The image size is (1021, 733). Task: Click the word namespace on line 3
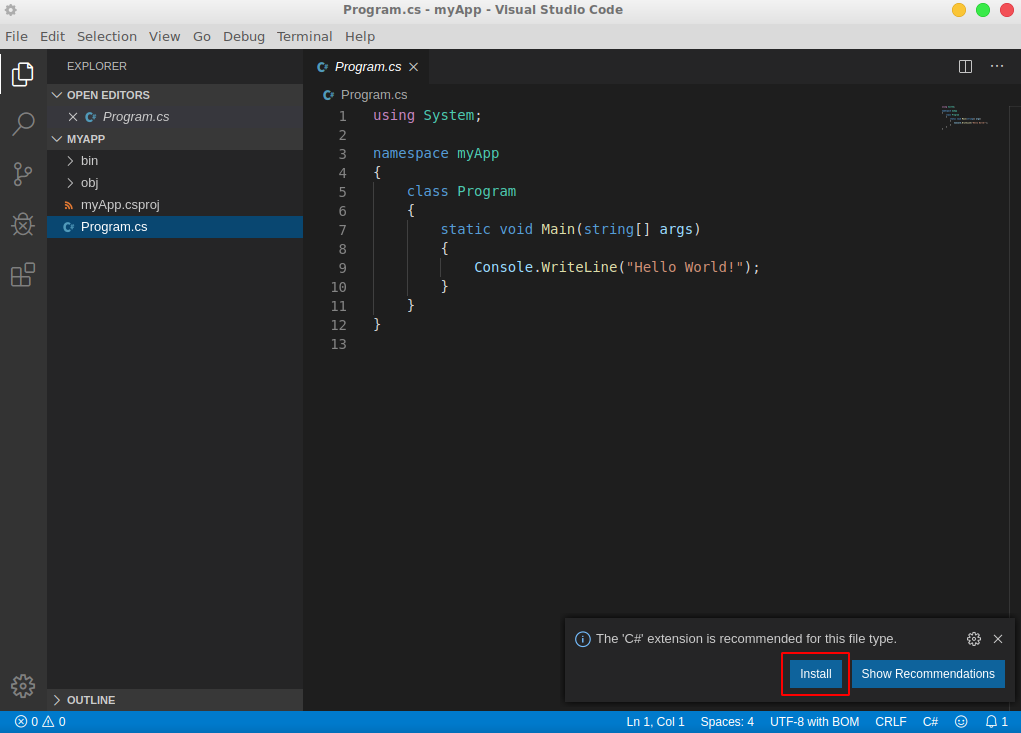[x=410, y=154]
